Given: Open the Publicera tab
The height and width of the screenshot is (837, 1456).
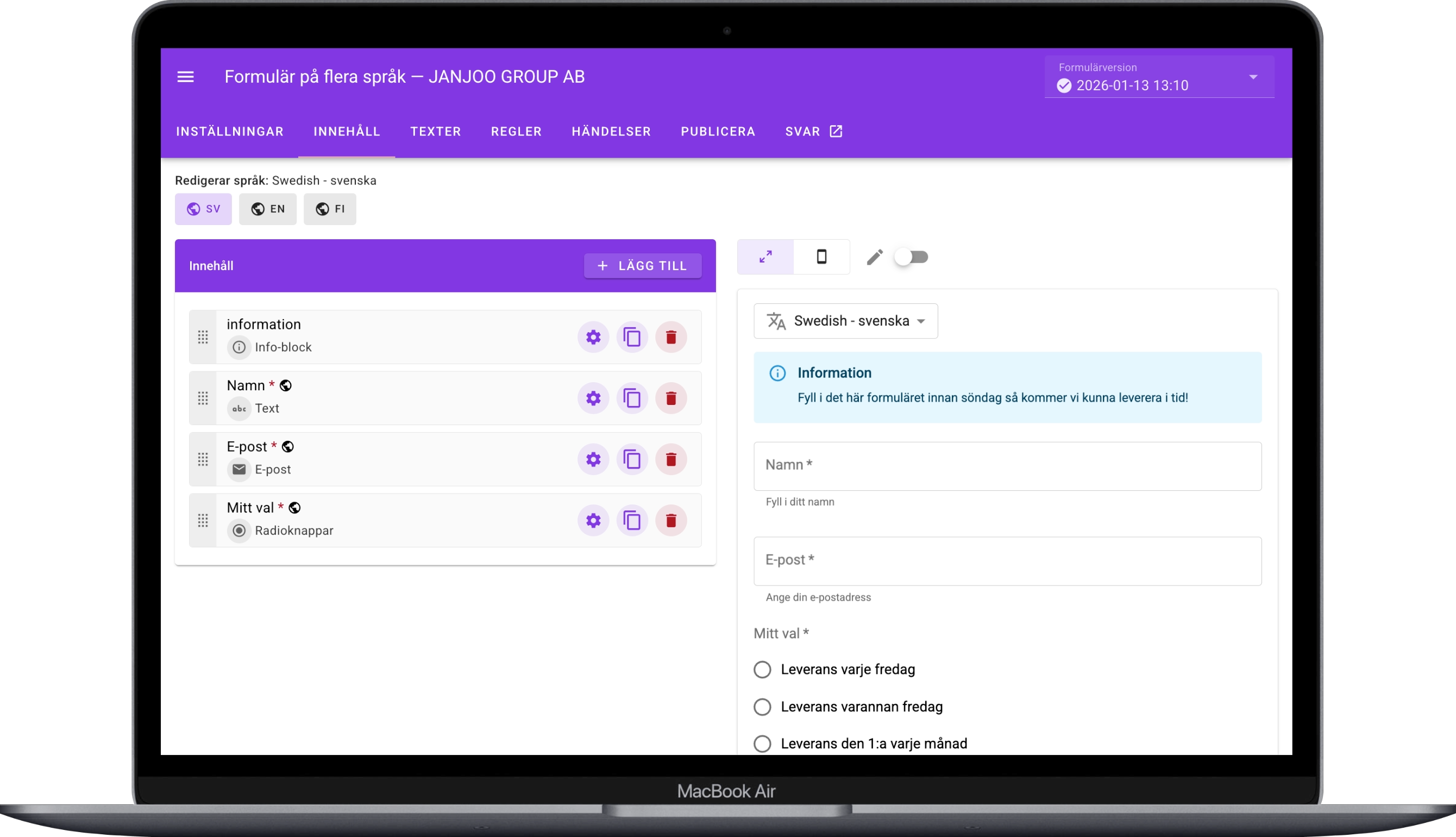Looking at the screenshot, I should coord(718,132).
